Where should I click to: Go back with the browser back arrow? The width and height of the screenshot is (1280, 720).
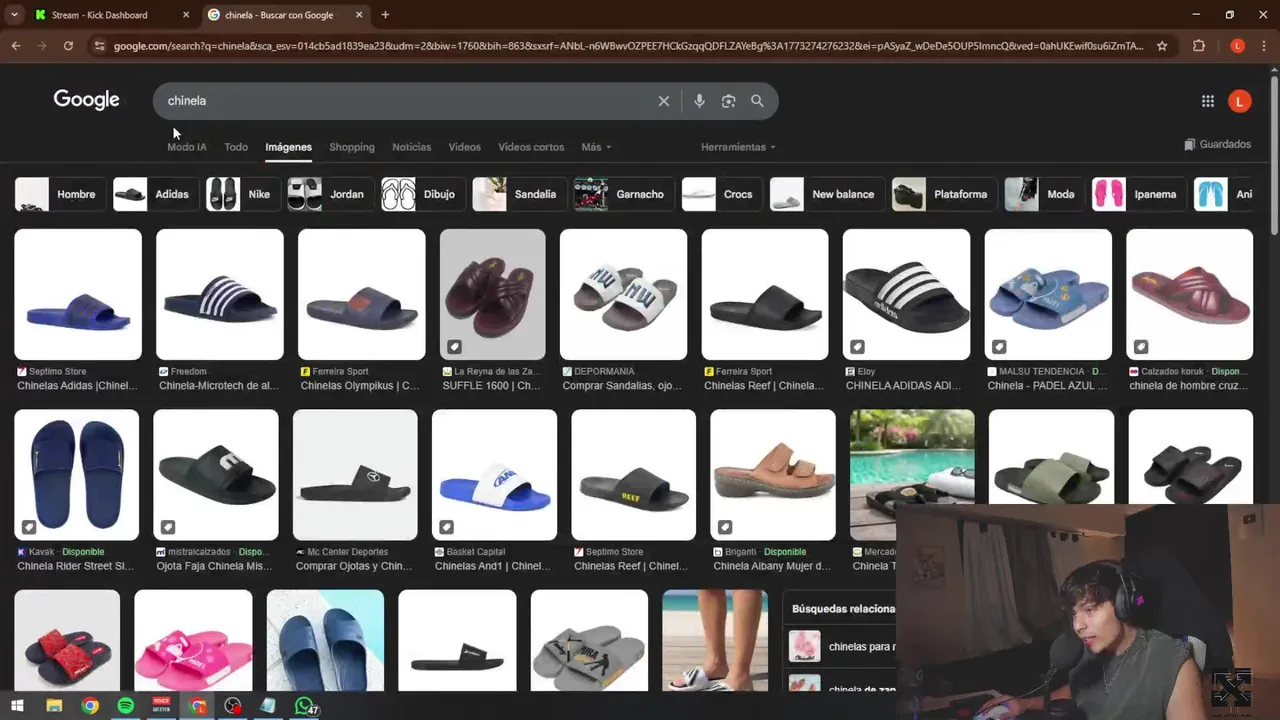[16, 46]
